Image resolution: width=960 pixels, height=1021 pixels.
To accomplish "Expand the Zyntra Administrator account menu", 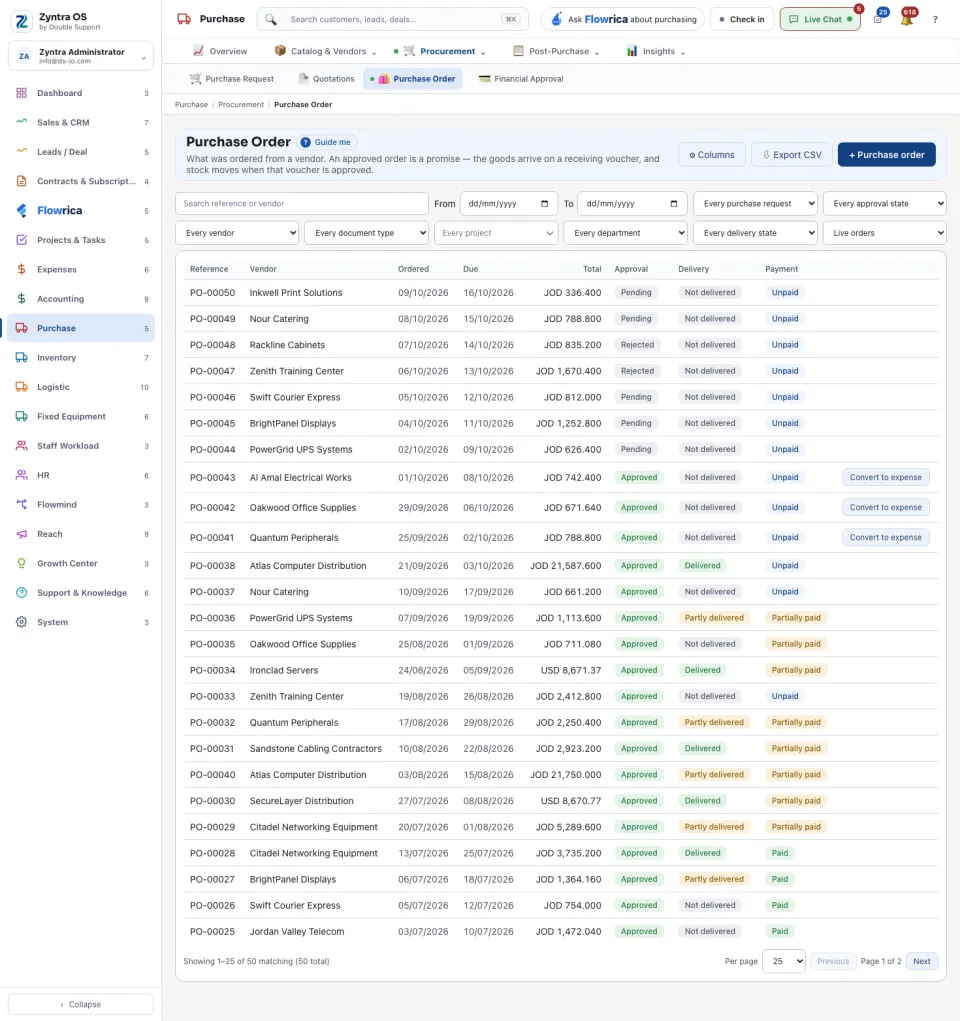I will (x=81, y=56).
